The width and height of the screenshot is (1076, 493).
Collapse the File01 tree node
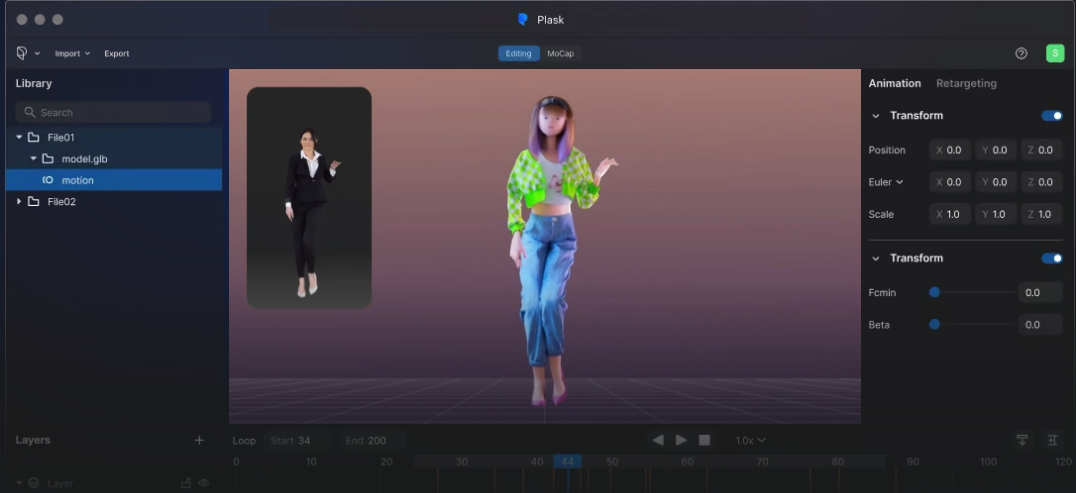pos(19,137)
